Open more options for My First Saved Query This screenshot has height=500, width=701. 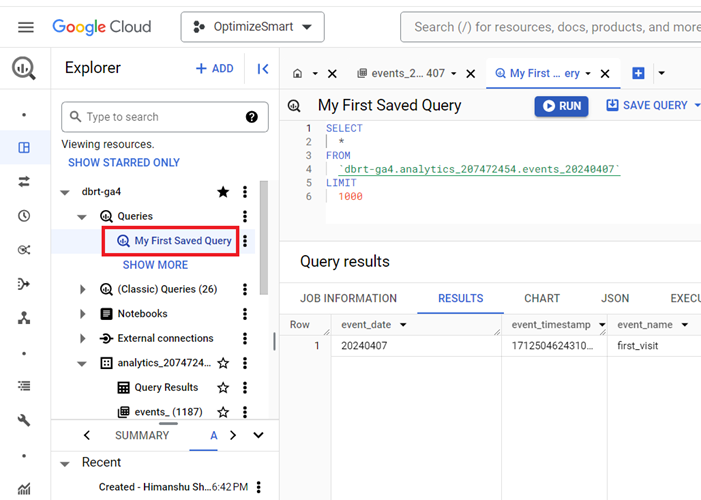tap(245, 241)
